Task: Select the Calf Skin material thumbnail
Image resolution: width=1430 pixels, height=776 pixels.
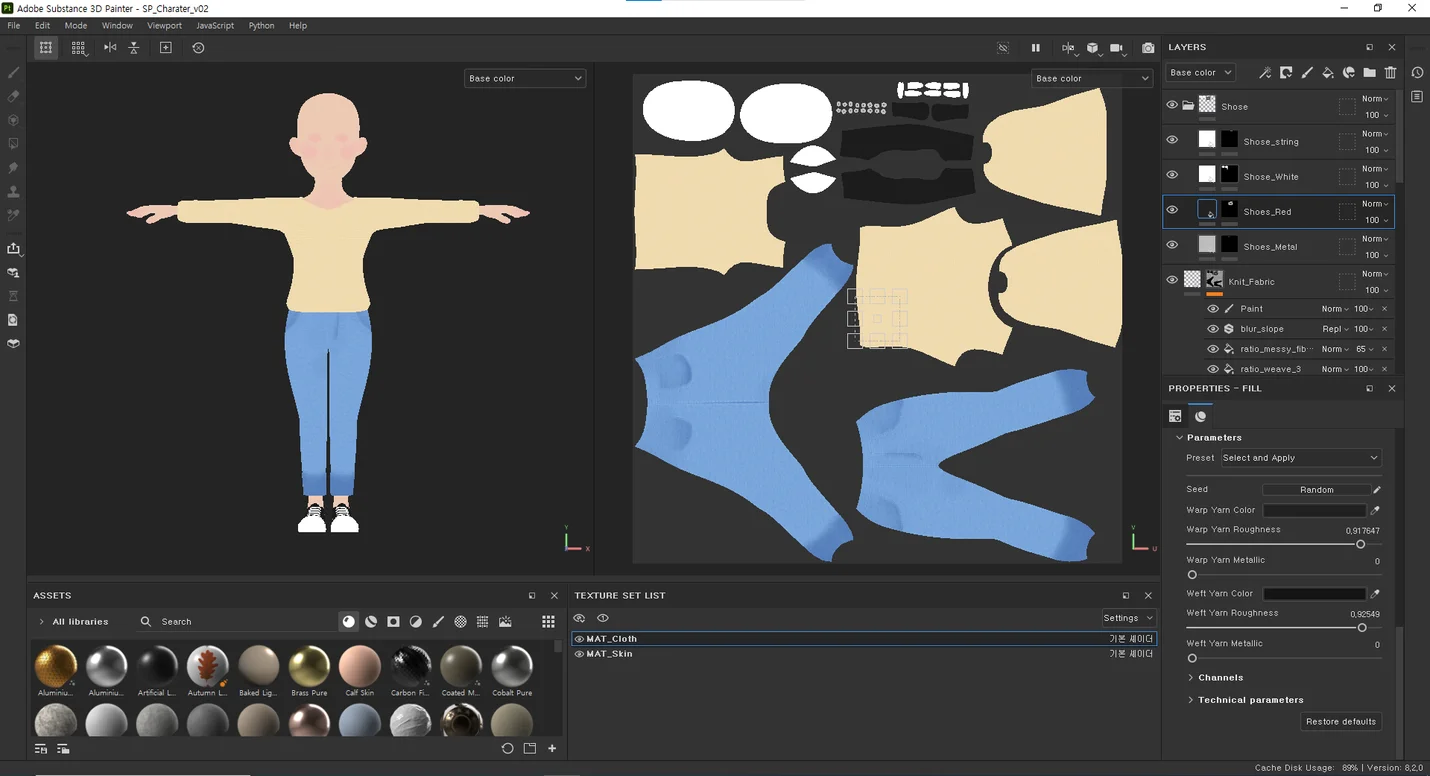Action: tap(359, 666)
